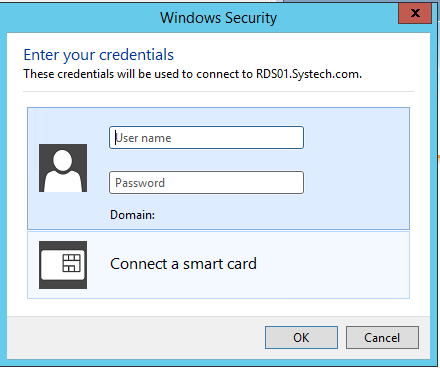The height and width of the screenshot is (368, 440).
Task: Click the Windows Security title bar text
Action: pos(218,18)
